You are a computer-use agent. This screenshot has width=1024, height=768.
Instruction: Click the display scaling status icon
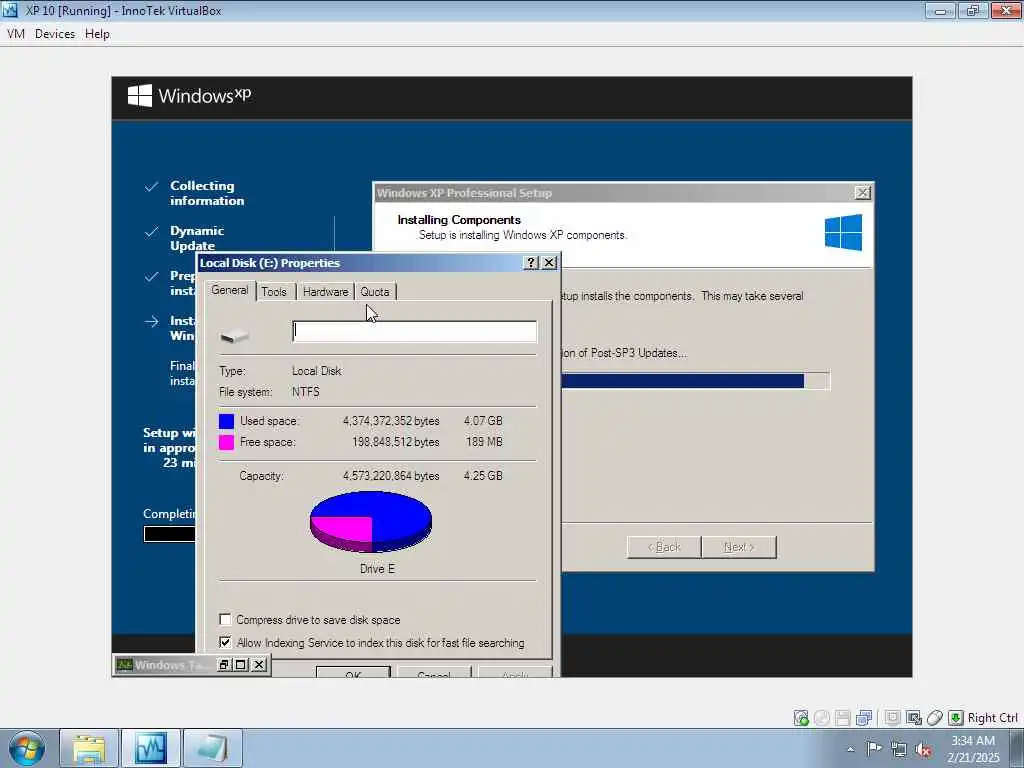pos(914,718)
